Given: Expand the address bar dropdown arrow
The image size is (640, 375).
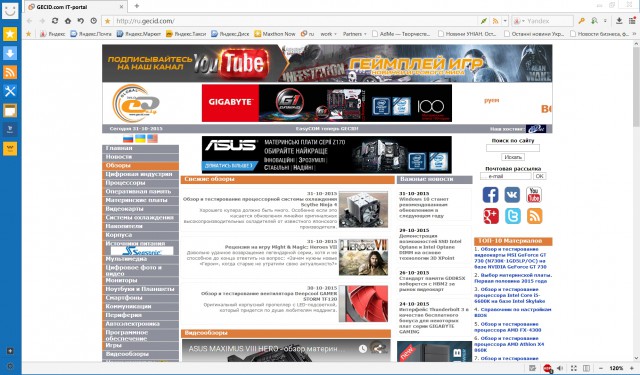Looking at the screenshot, I should (505, 21).
